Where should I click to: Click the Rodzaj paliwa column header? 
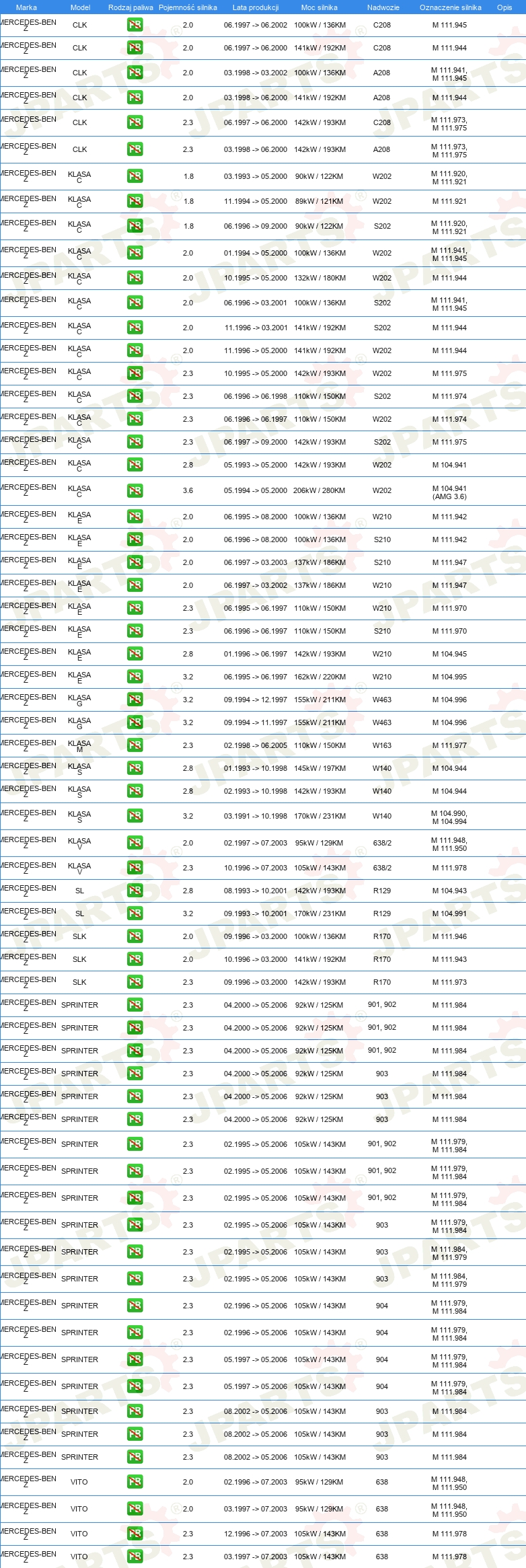click(130, 7)
